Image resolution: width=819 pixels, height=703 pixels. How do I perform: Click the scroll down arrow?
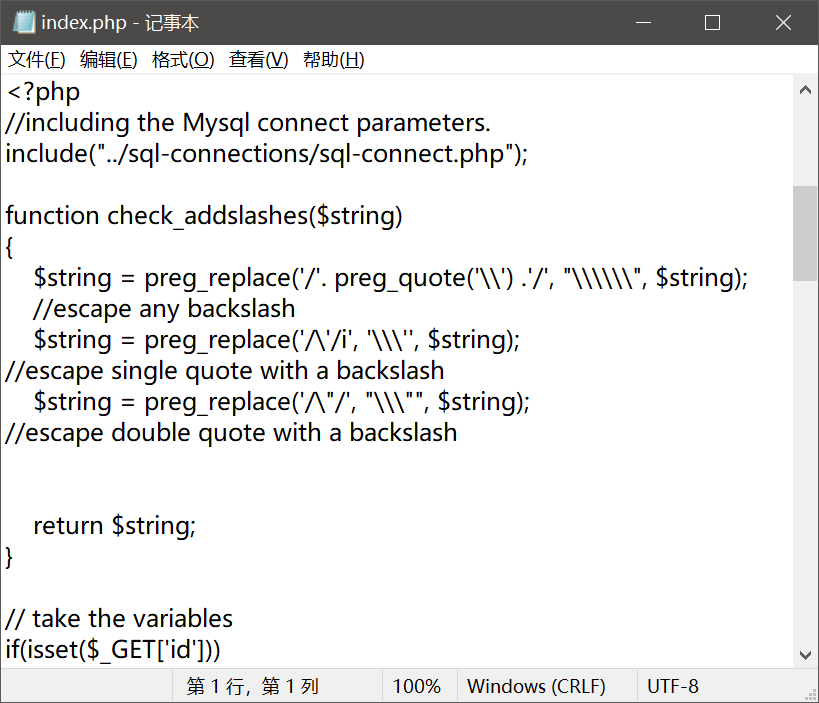[806, 655]
